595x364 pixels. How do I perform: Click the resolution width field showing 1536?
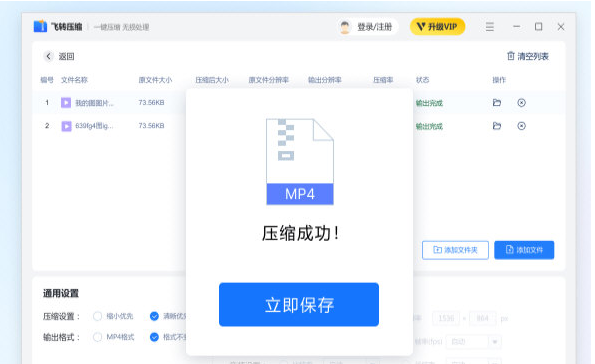pos(446,318)
